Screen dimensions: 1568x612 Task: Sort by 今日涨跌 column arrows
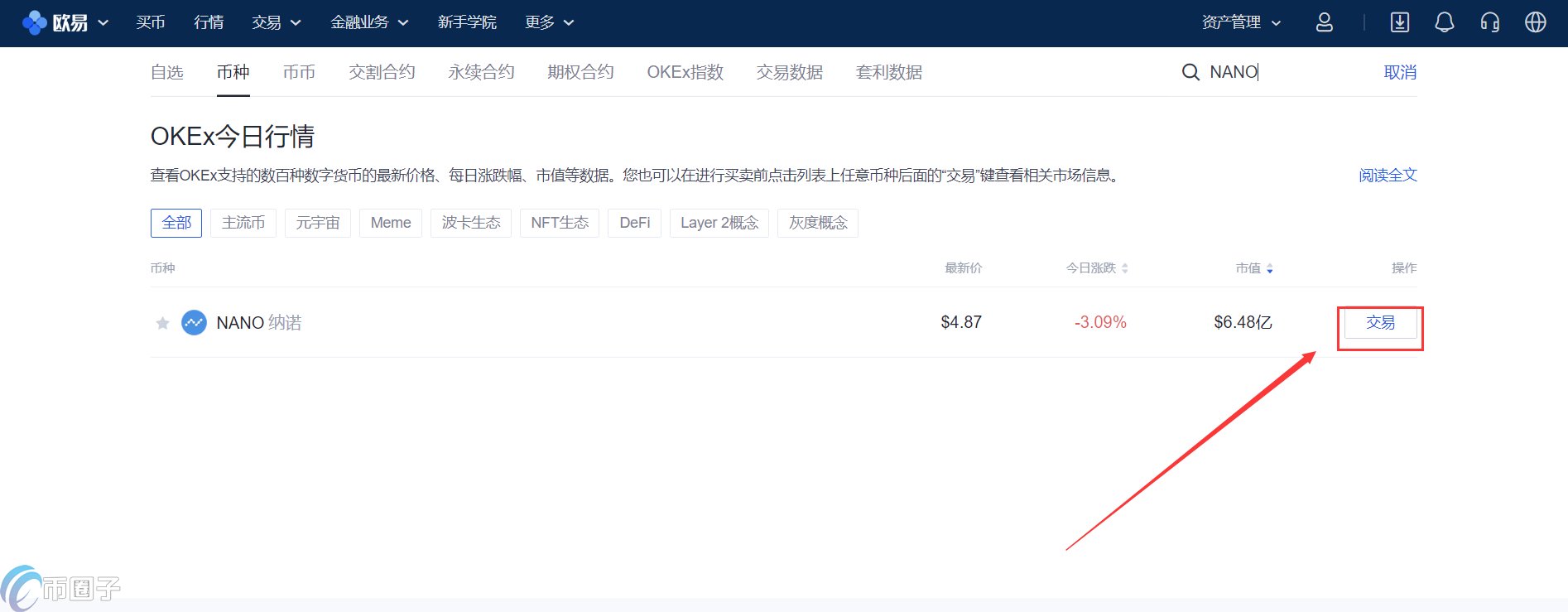tap(1125, 268)
